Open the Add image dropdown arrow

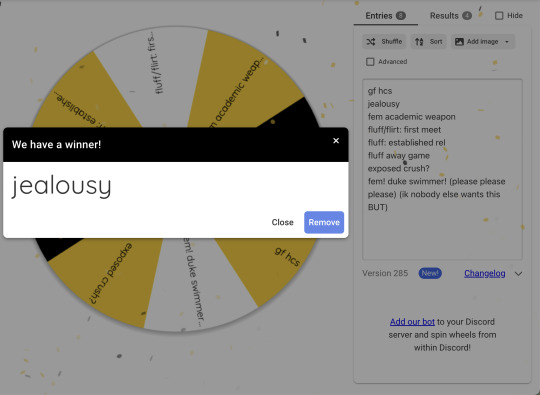click(x=507, y=42)
